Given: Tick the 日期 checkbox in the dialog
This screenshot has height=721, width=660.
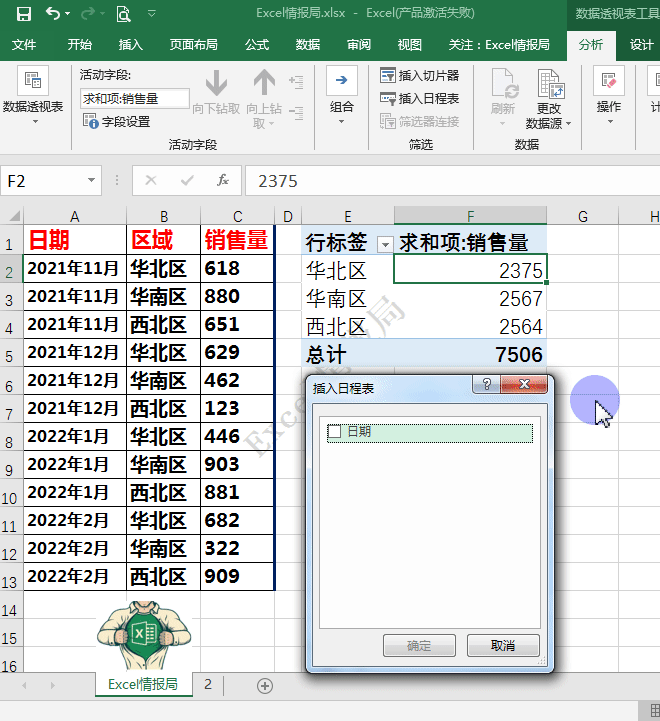Looking at the screenshot, I should click(334, 432).
